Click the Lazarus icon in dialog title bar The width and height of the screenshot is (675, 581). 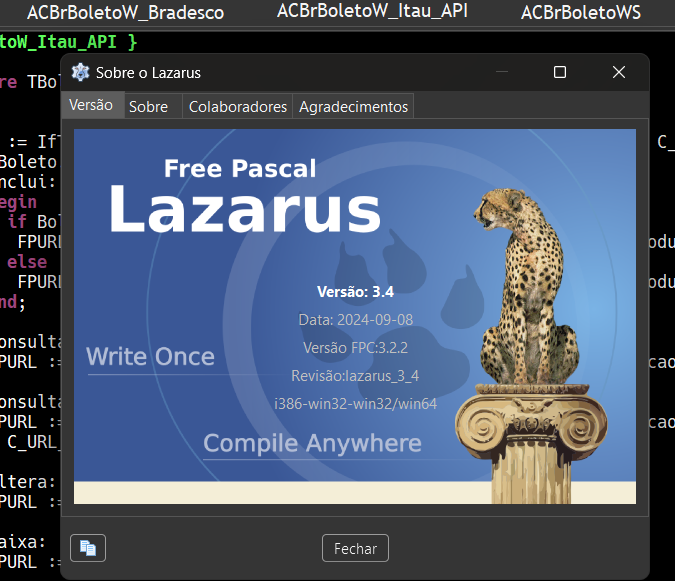pos(80,72)
